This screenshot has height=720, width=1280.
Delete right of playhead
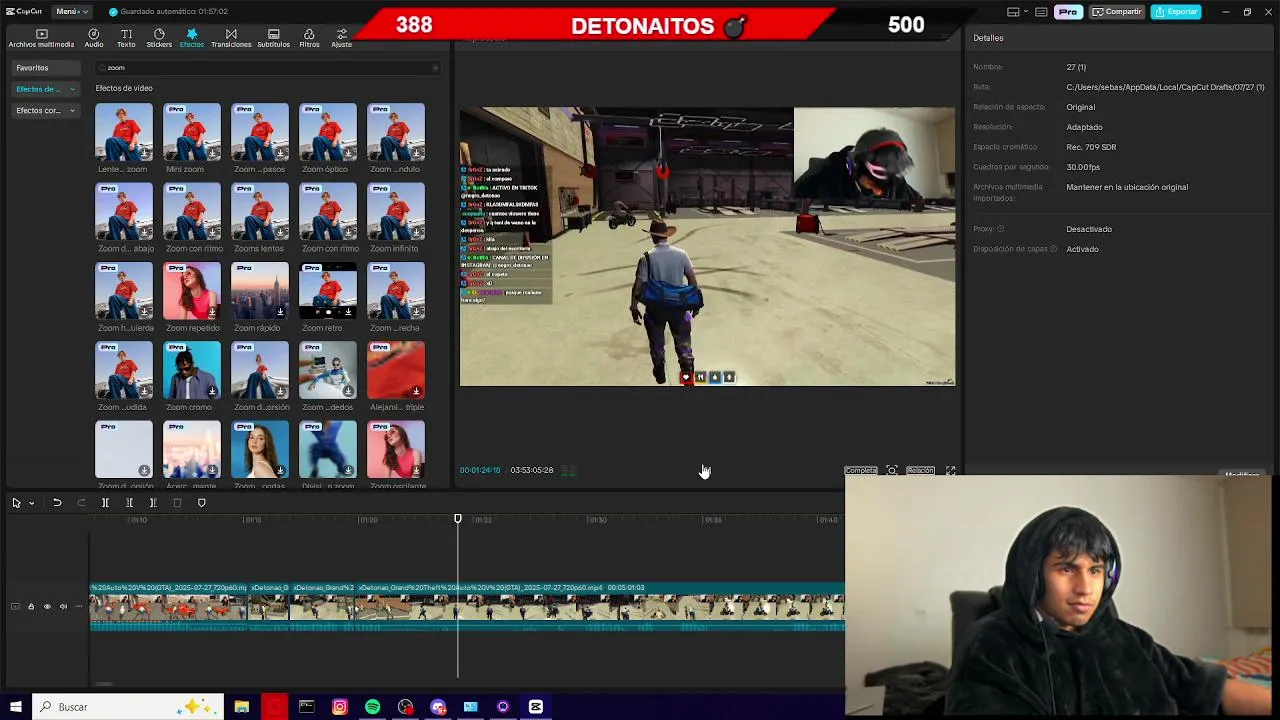(x=153, y=503)
